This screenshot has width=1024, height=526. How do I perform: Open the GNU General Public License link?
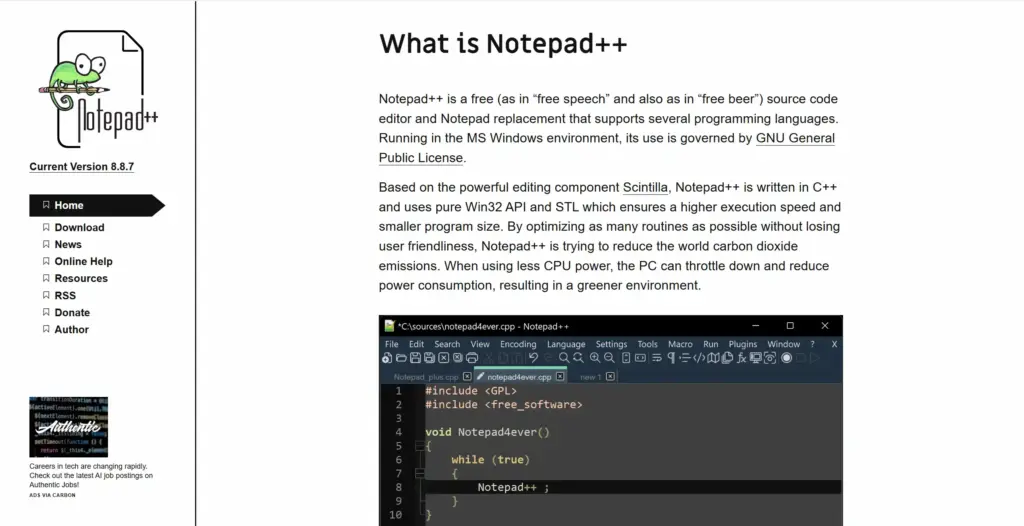[x=795, y=139]
